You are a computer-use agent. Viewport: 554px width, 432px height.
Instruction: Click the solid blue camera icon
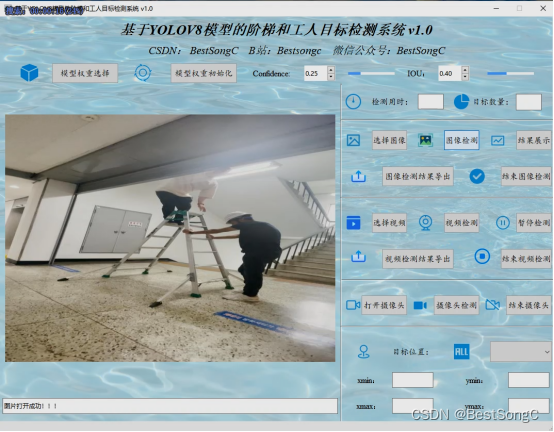[x=420, y=305]
